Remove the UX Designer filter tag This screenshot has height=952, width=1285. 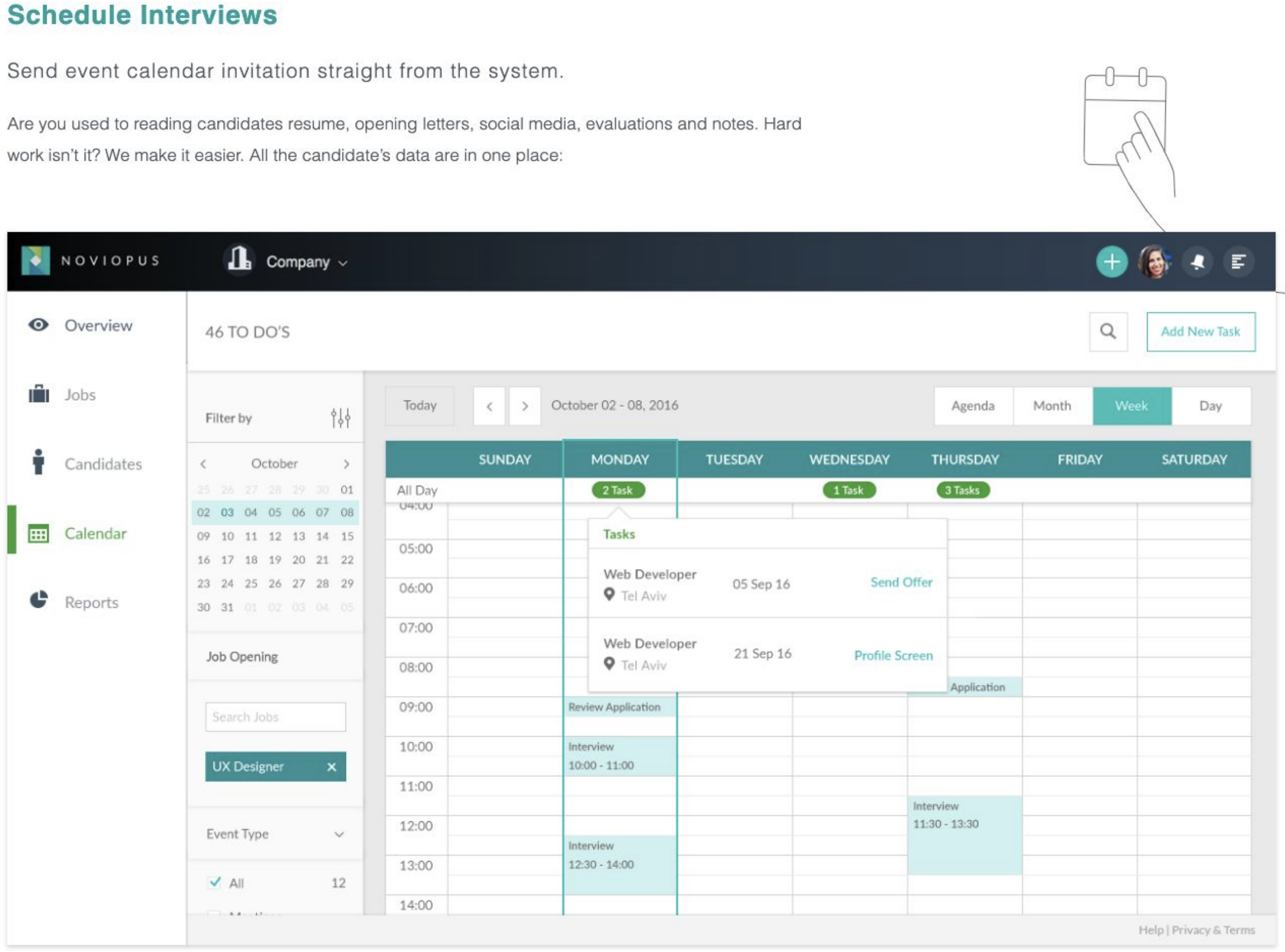[x=331, y=767]
